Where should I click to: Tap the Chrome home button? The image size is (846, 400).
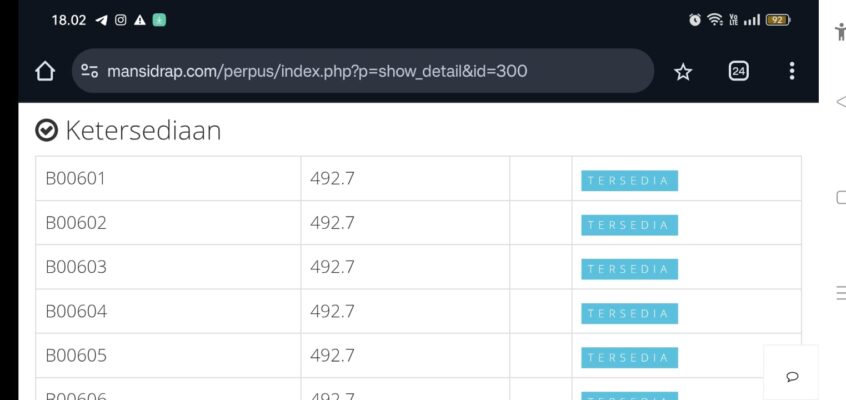[x=44, y=71]
